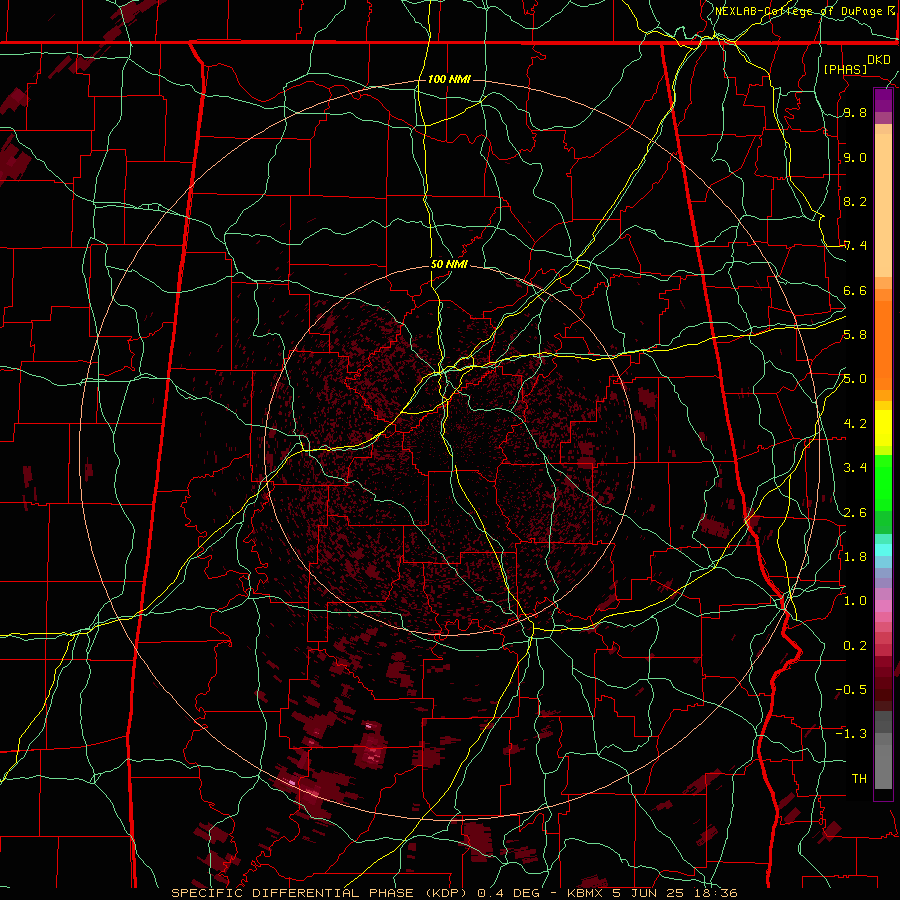Screen dimensions: 900x900
Task: Click the -0.5 value on color scale
Action: click(x=851, y=690)
